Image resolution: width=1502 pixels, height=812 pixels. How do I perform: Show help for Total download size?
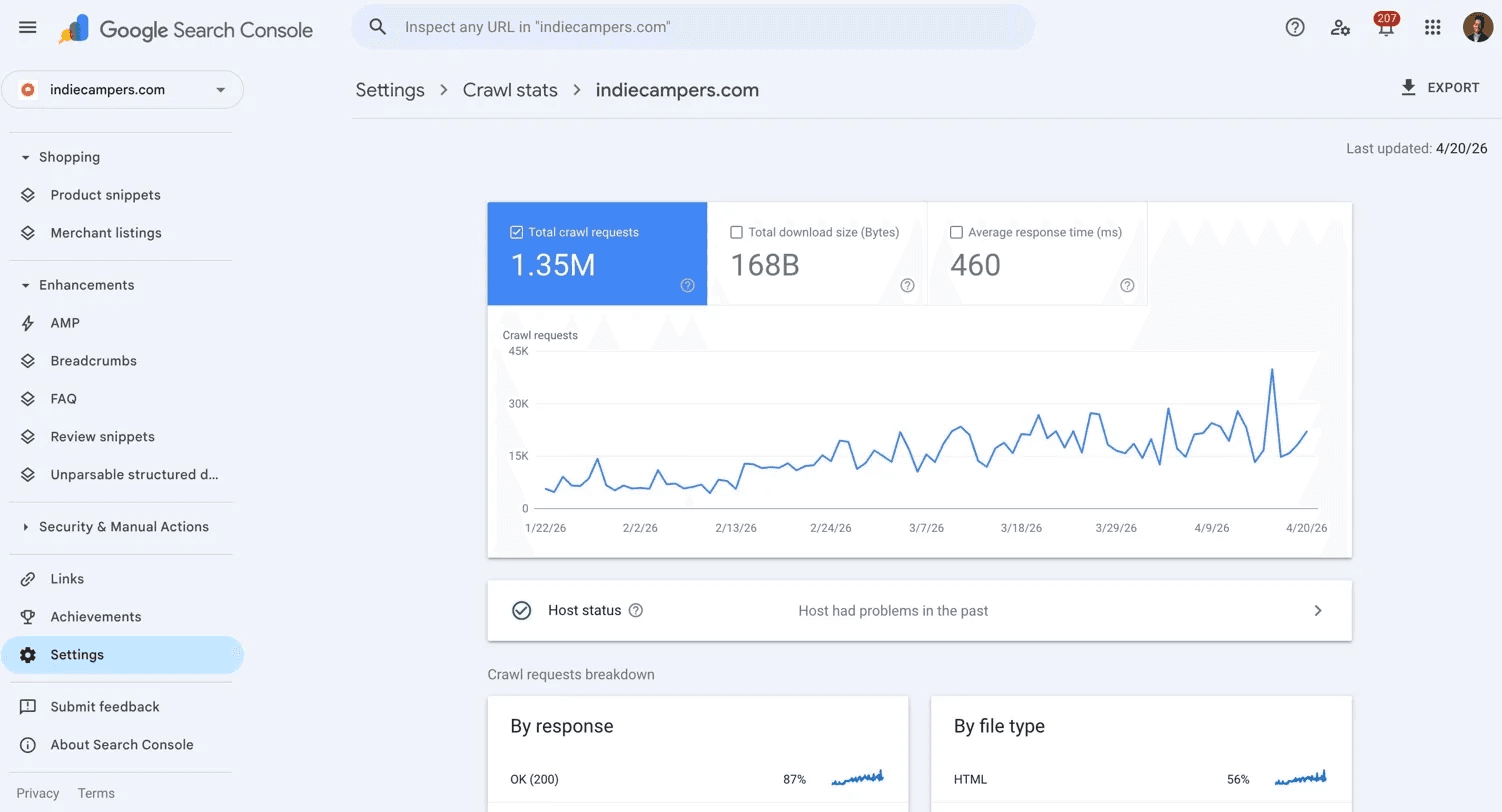click(907, 285)
